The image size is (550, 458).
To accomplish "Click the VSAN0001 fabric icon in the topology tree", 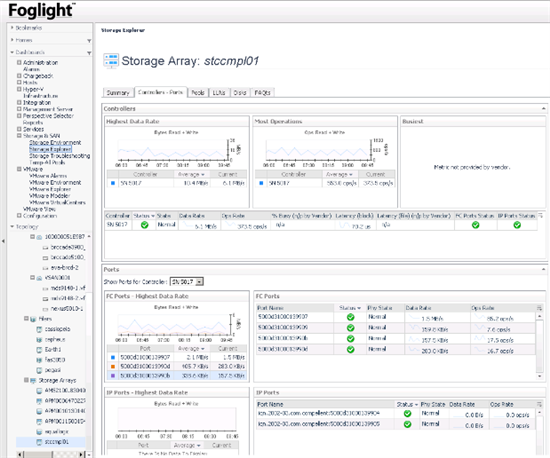I will (39, 278).
